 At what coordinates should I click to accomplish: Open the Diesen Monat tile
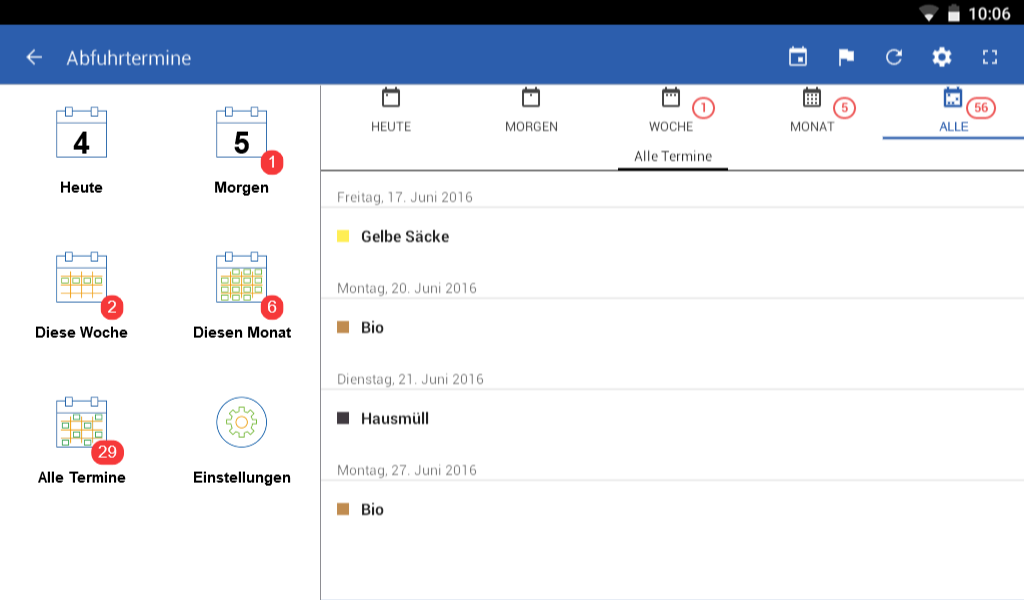click(242, 296)
